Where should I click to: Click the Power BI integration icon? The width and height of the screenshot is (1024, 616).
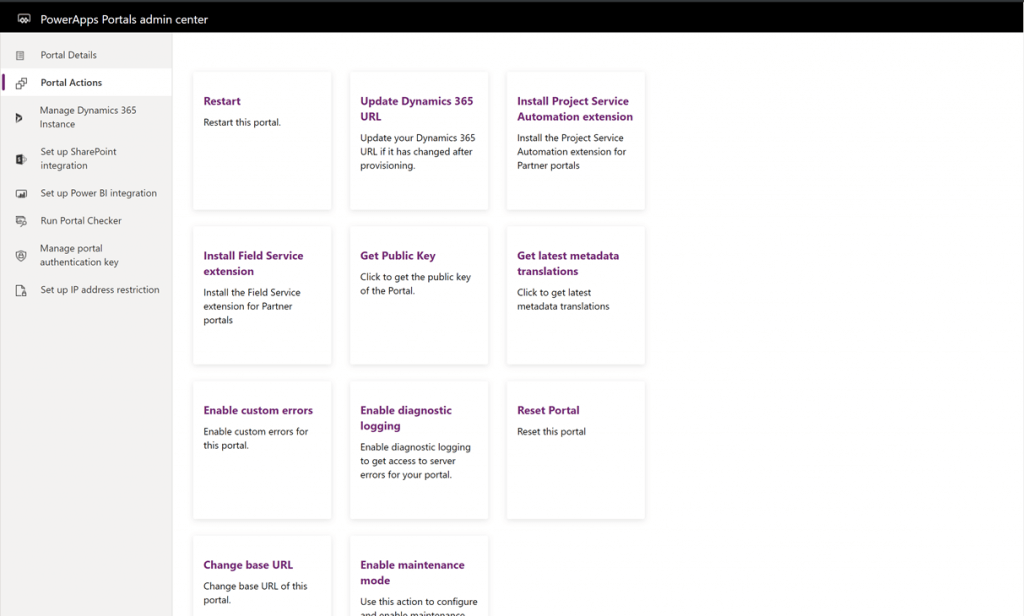tap(20, 193)
